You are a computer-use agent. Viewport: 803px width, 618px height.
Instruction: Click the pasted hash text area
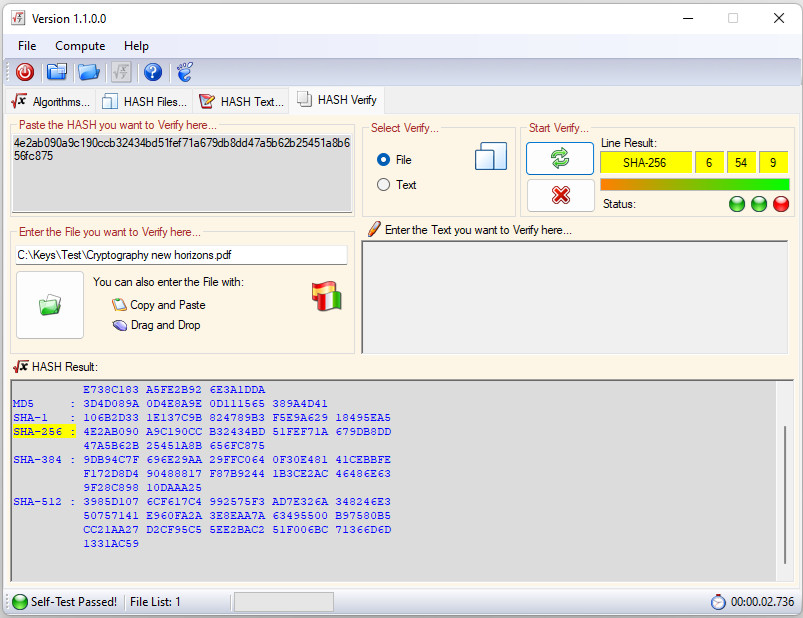click(x=182, y=173)
